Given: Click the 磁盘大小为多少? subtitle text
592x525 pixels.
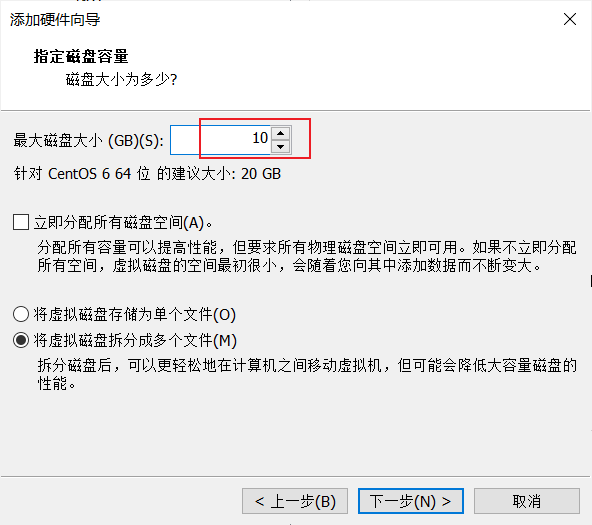Looking at the screenshot, I should click(x=122, y=80).
